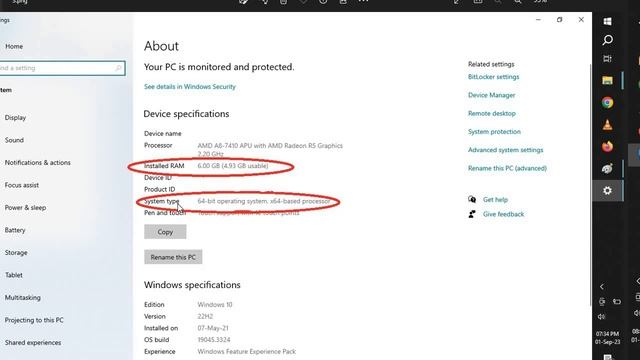Image resolution: width=640 pixels, height=360 pixels.
Task: Click the Get help chat icon
Action: (472, 199)
